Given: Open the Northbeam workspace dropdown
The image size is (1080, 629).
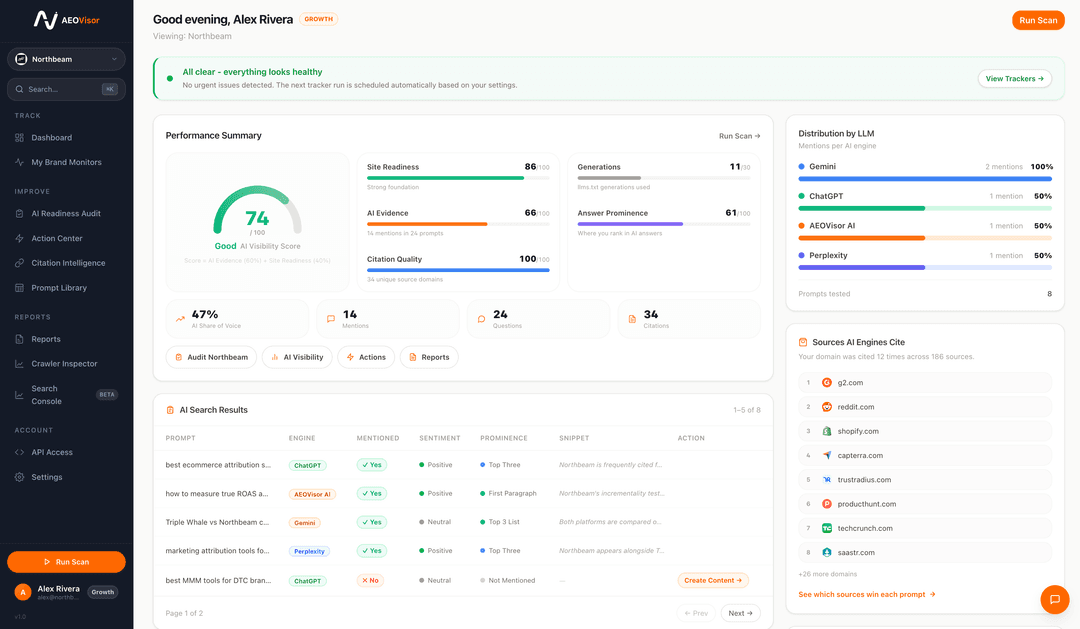Looking at the screenshot, I should 66,59.
